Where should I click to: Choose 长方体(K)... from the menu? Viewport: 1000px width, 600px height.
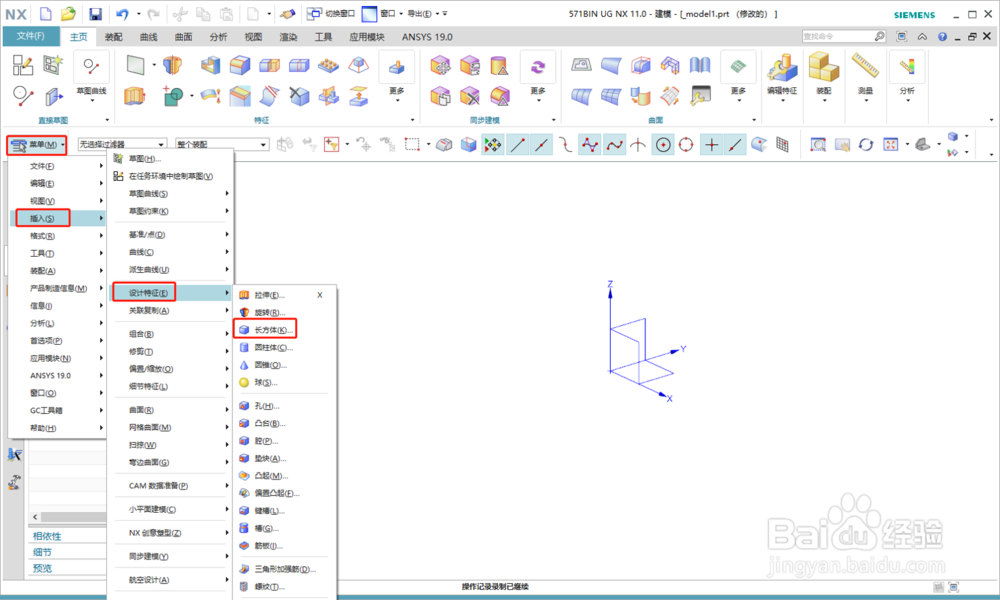tap(265, 330)
